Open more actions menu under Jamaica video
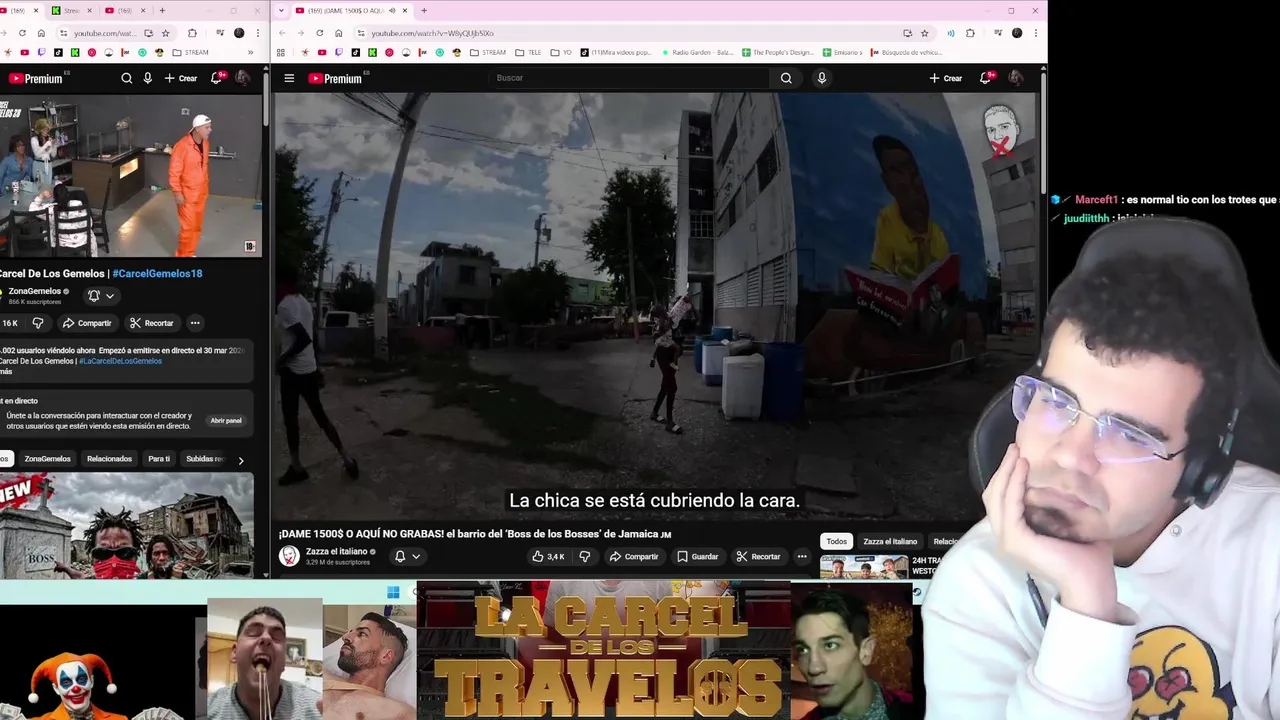The image size is (1280, 720). (x=802, y=556)
